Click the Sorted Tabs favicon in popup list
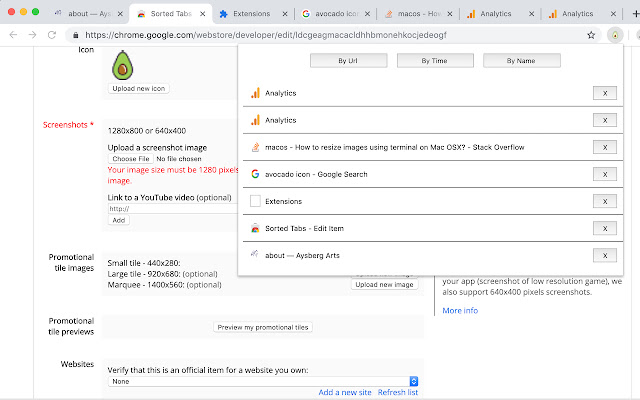This screenshot has width=640, height=400. pyautogui.click(x=255, y=229)
